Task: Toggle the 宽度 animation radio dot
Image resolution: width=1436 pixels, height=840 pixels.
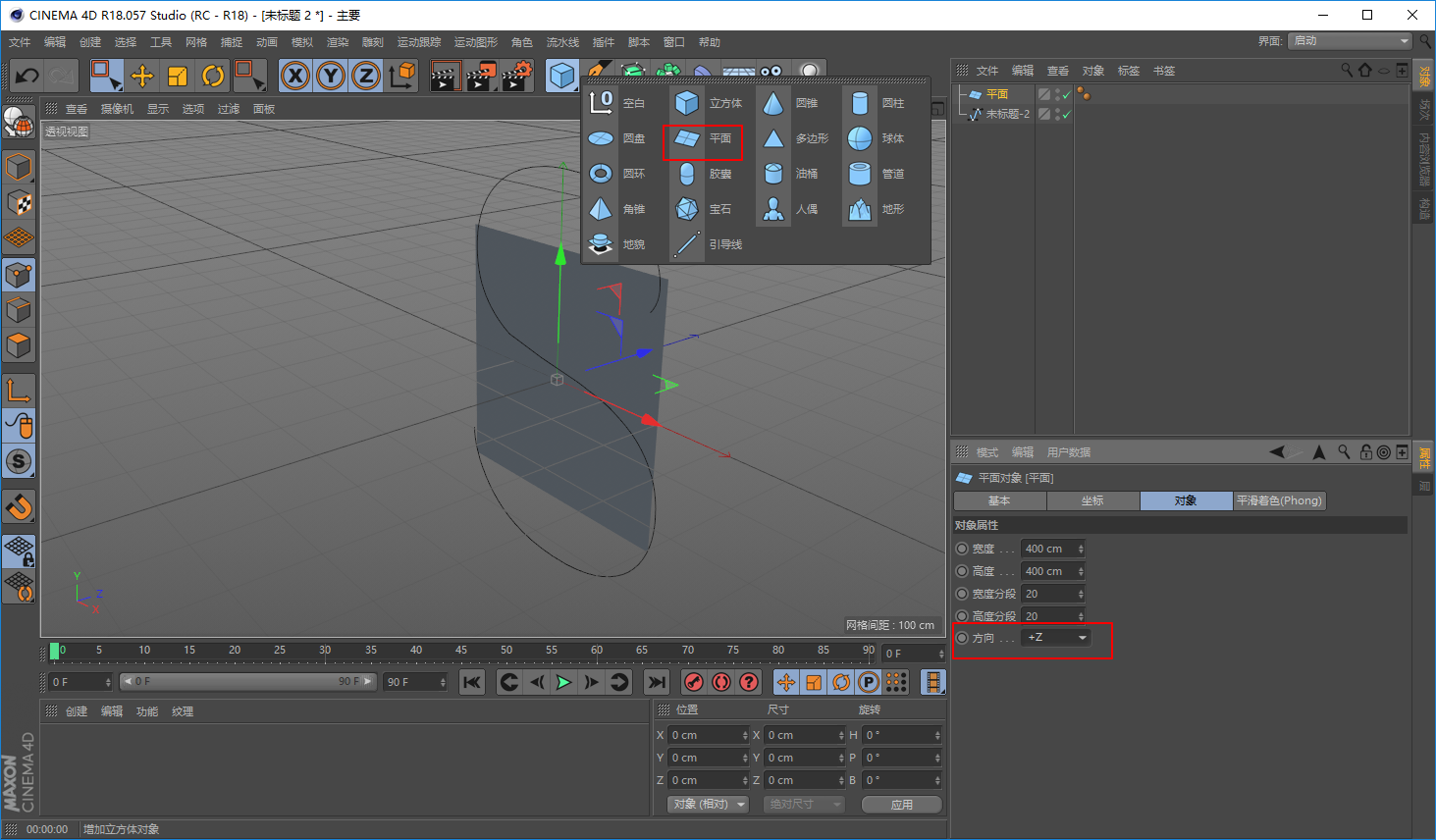Action: pos(962,549)
